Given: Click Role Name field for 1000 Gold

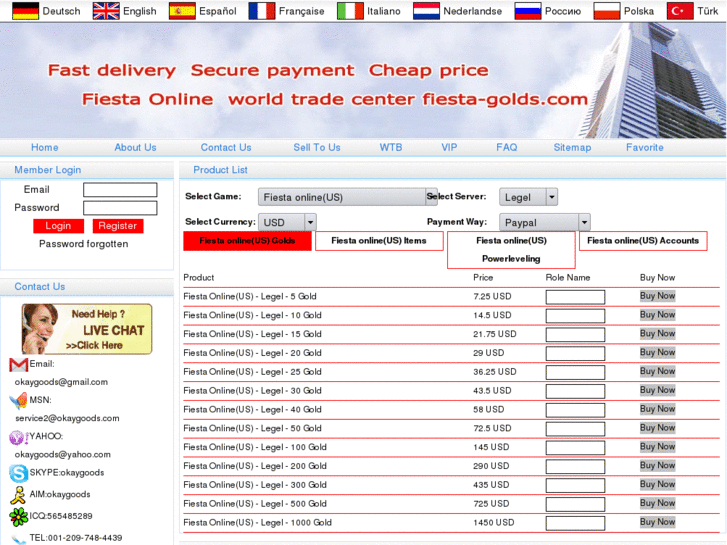Looking at the screenshot, I should [575, 523].
